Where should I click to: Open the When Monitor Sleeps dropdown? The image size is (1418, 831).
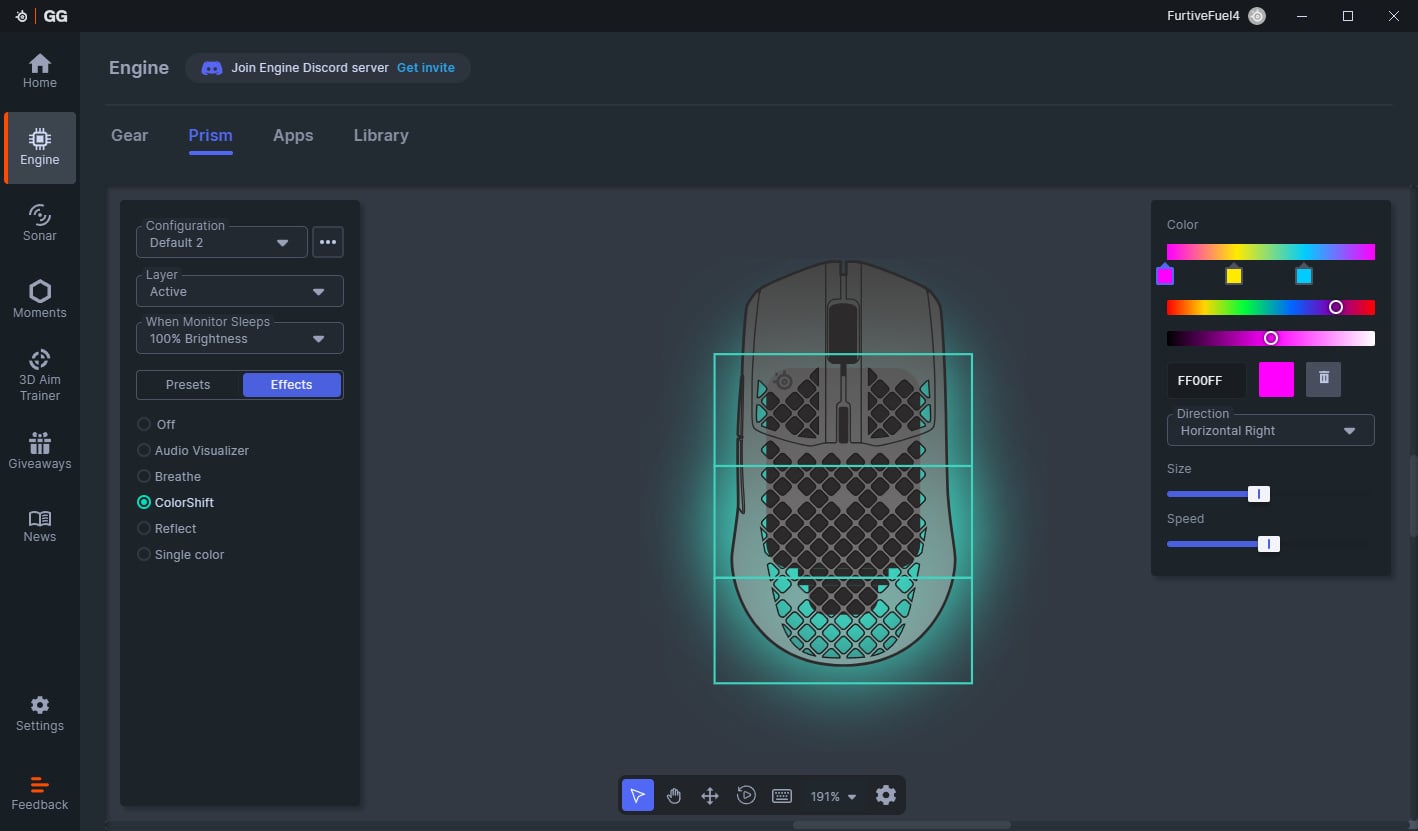[240, 339]
